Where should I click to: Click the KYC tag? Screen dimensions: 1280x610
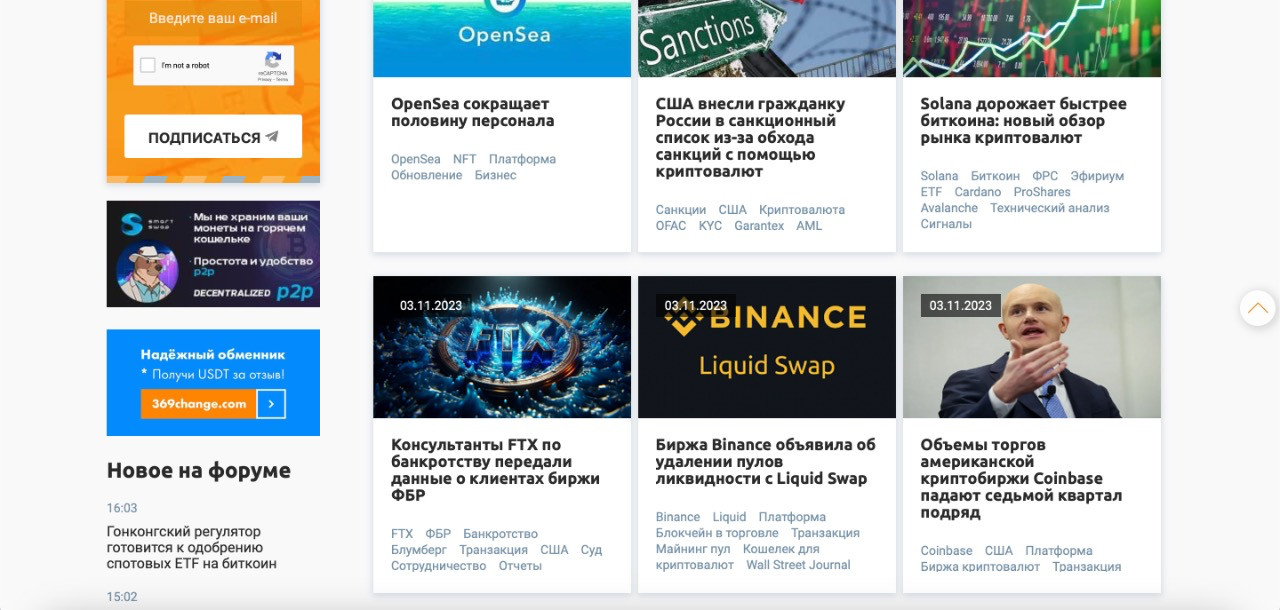tap(710, 226)
